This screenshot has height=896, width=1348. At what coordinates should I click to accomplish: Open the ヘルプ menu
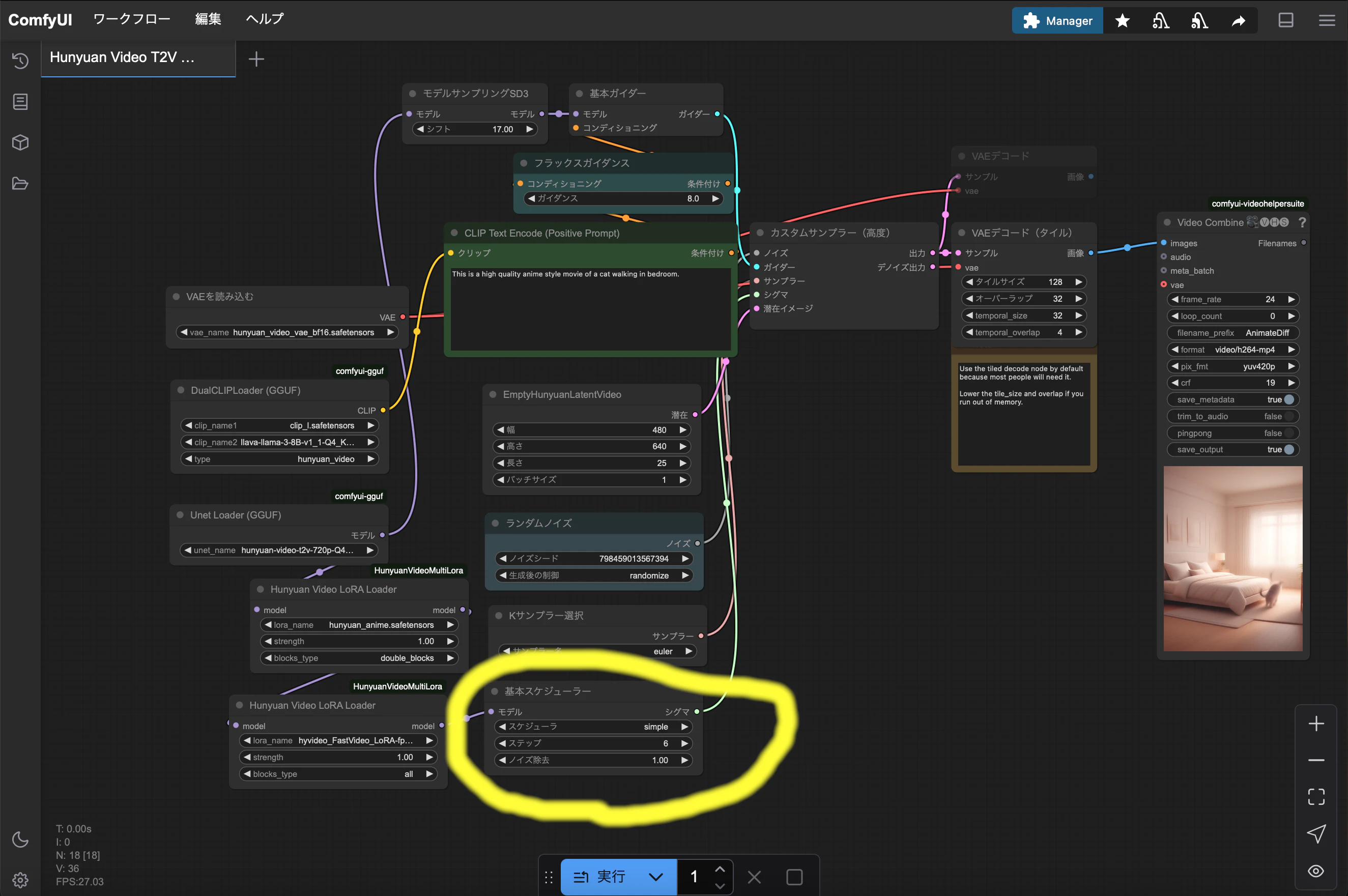tap(265, 19)
